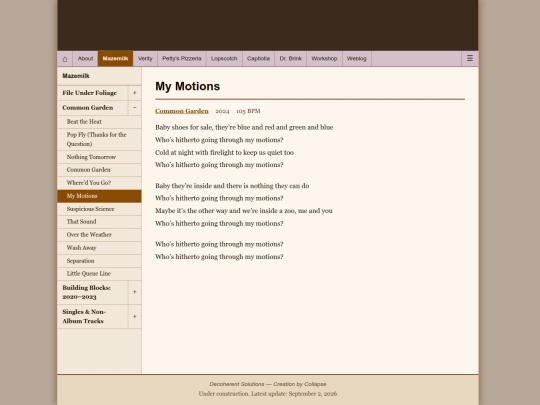This screenshot has width=540, height=405.
Task: Open the Where'd You Go? song
Action: click(x=99, y=183)
